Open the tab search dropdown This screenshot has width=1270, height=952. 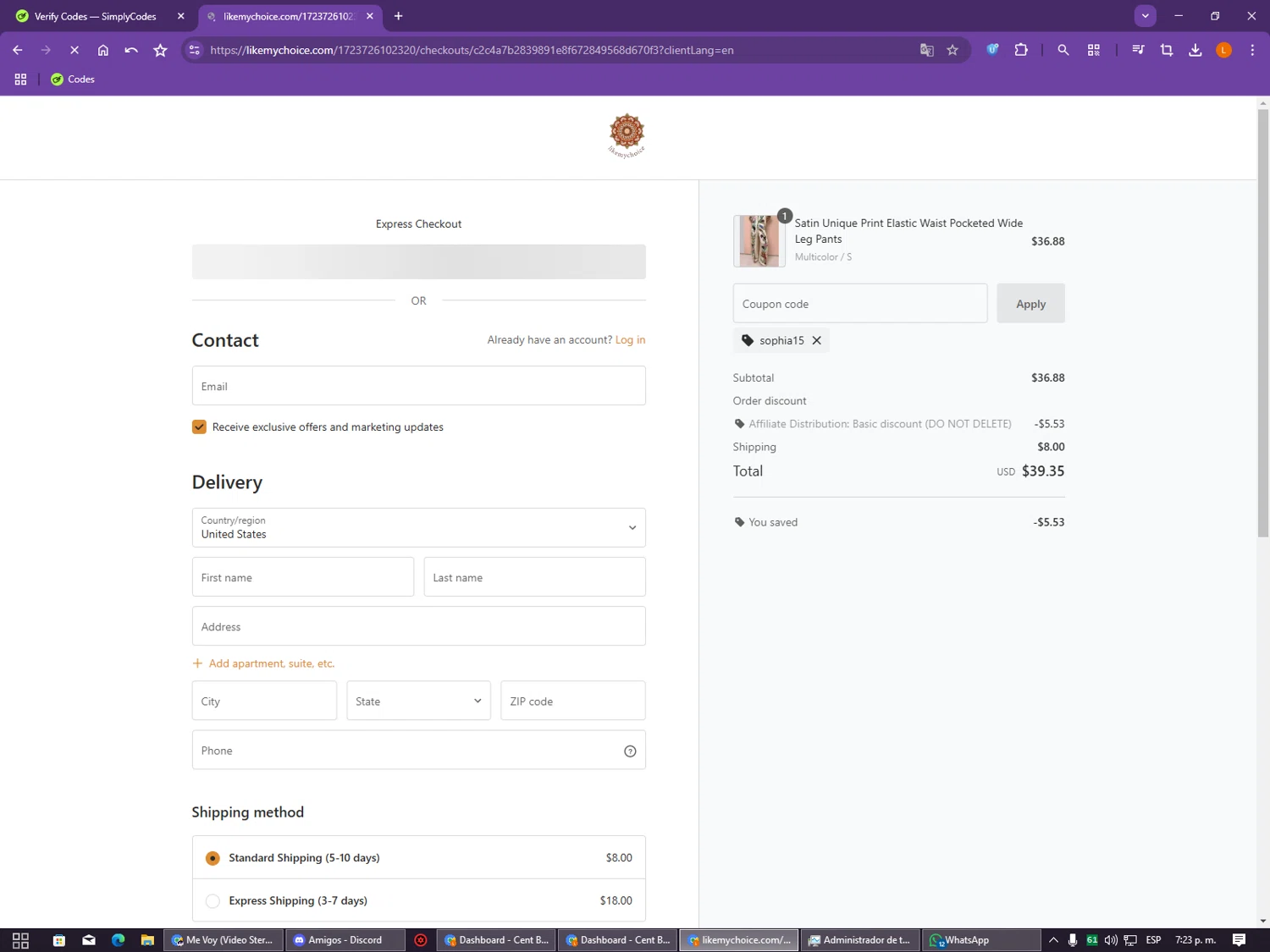pos(1145,16)
